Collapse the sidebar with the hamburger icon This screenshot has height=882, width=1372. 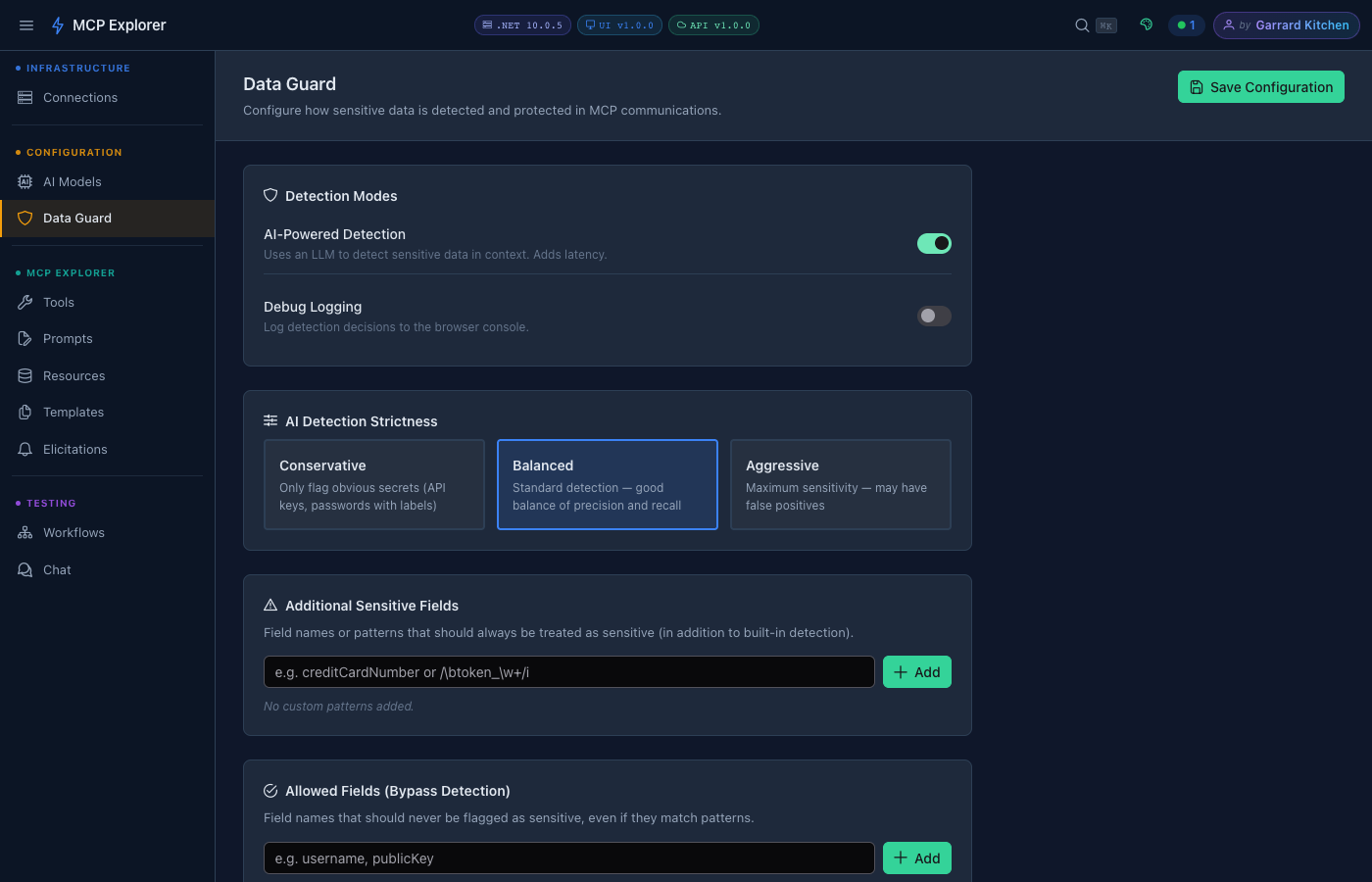(x=26, y=24)
